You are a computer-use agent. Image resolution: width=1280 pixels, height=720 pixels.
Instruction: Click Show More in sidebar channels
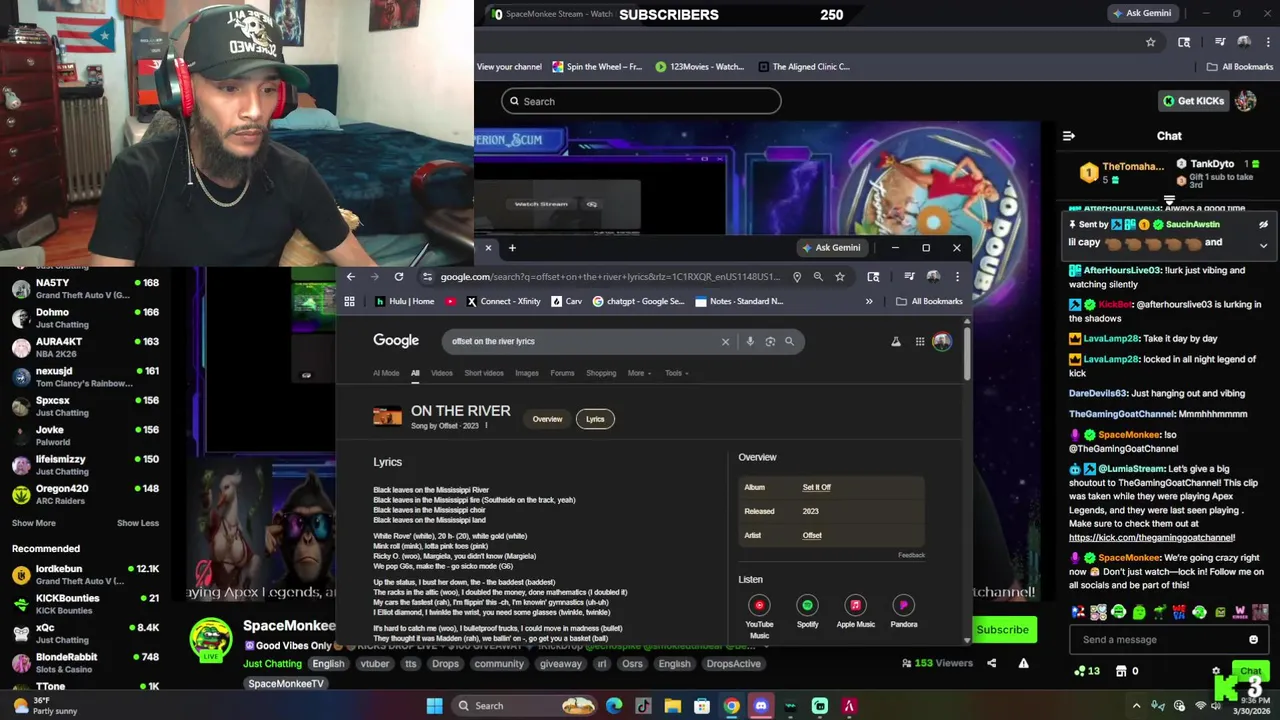[34, 523]
